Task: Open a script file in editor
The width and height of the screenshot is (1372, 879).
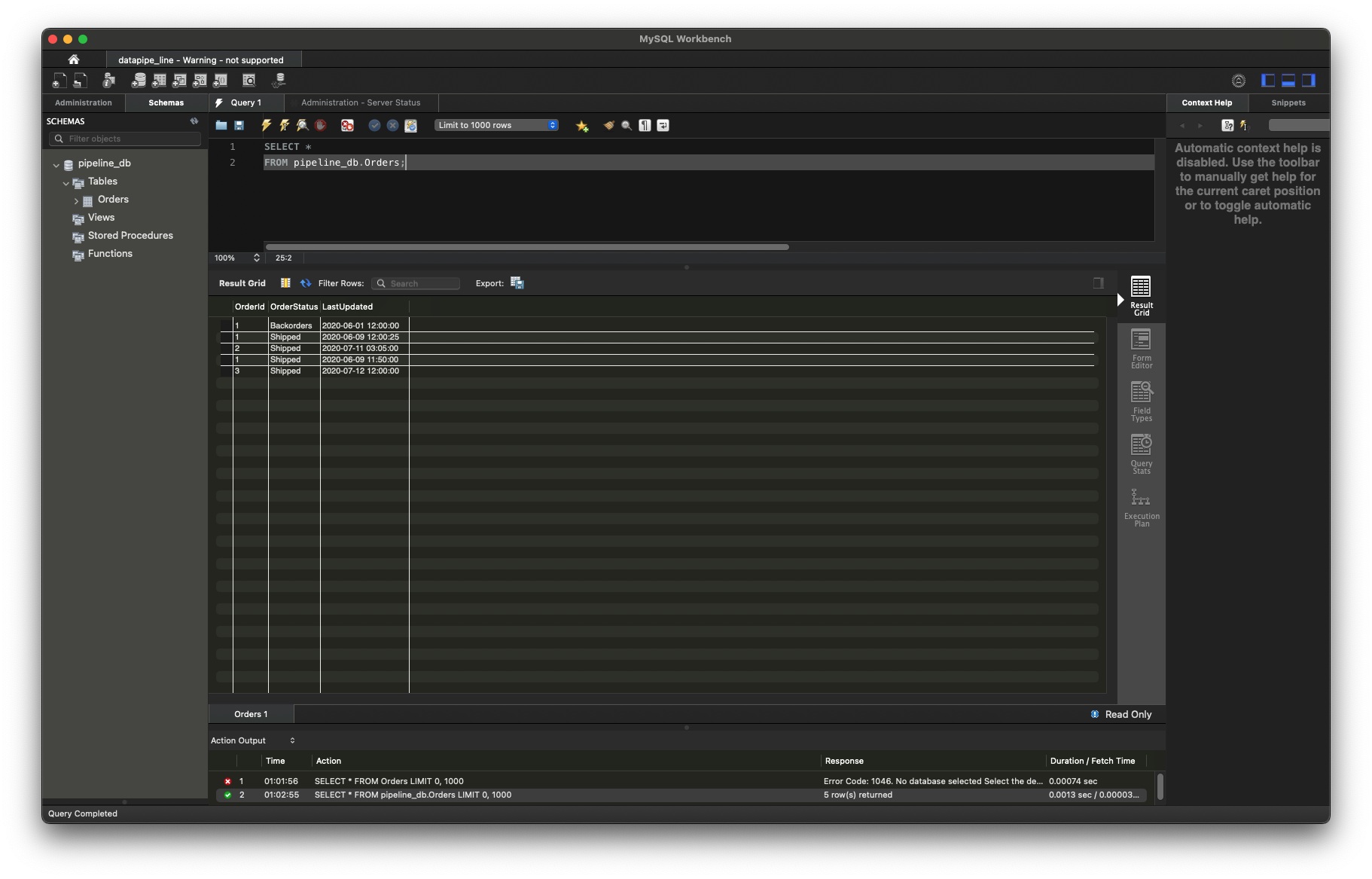Action: click(x=221, y=125)
